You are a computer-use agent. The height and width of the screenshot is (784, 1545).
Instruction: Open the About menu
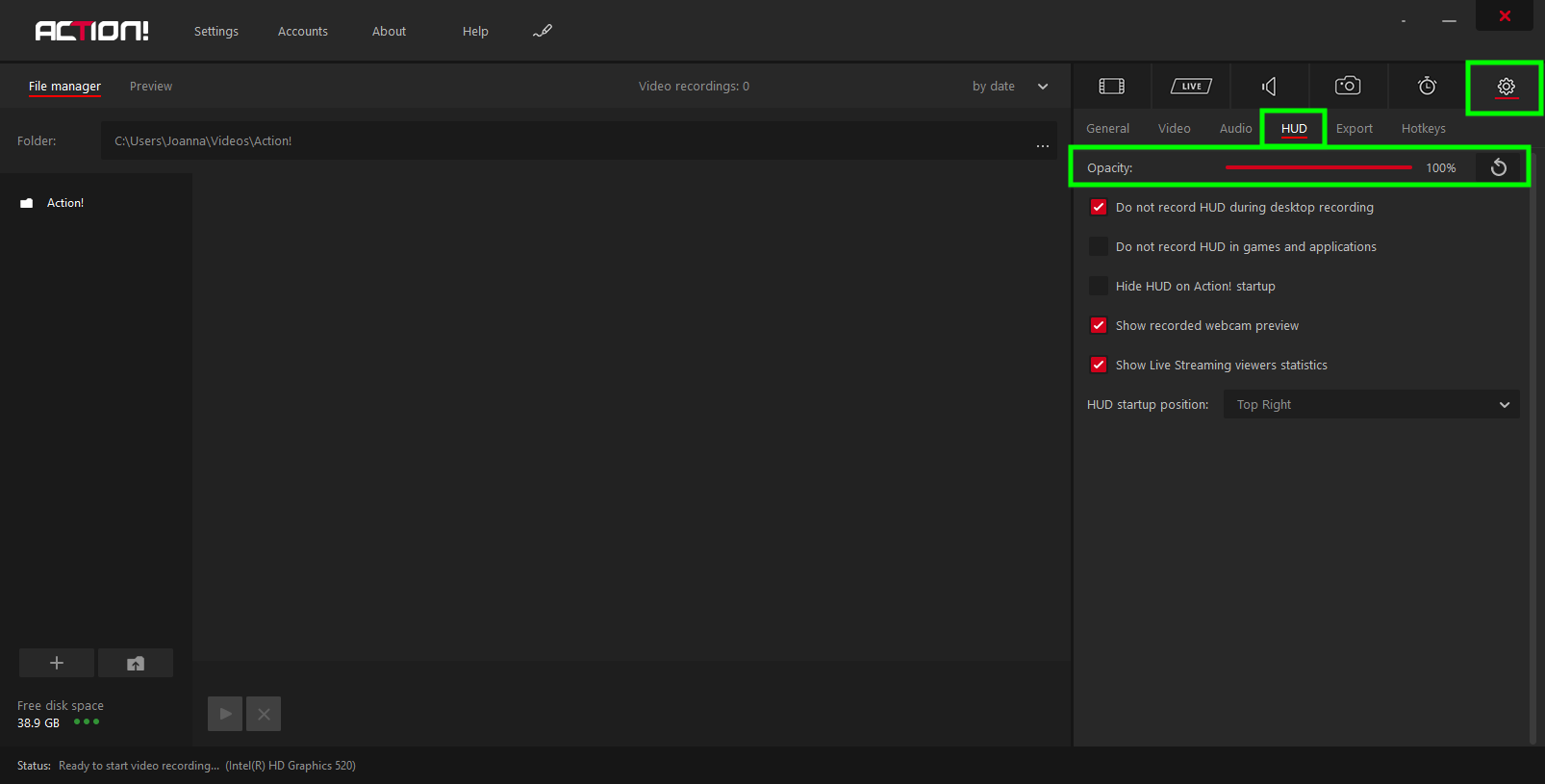pos(389,32)
